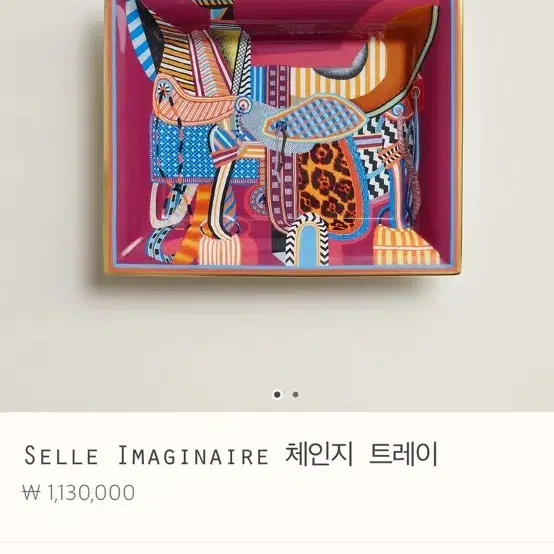Image resolution: width=554 pixels, height=554 pixels.
Task: Tap the colorful tray product photo center
Action: pyautogui.click(x=283, y=138)
